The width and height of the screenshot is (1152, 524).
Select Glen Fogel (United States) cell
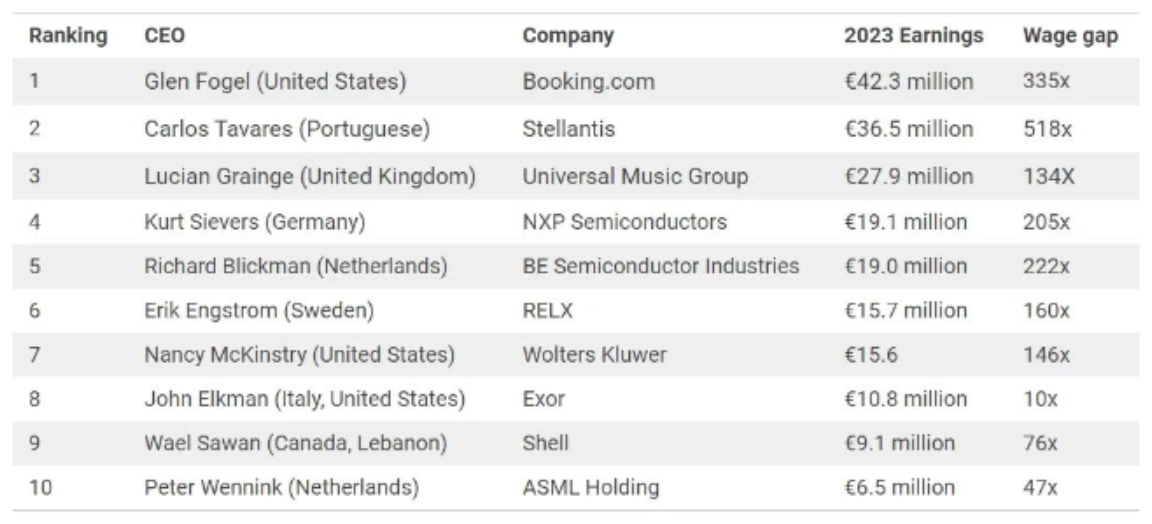(x=275, y=82)
